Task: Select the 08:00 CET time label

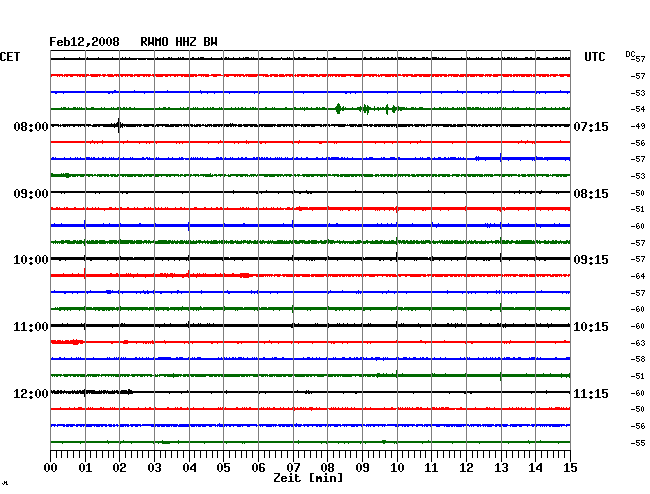Action: tap(31, 126)
